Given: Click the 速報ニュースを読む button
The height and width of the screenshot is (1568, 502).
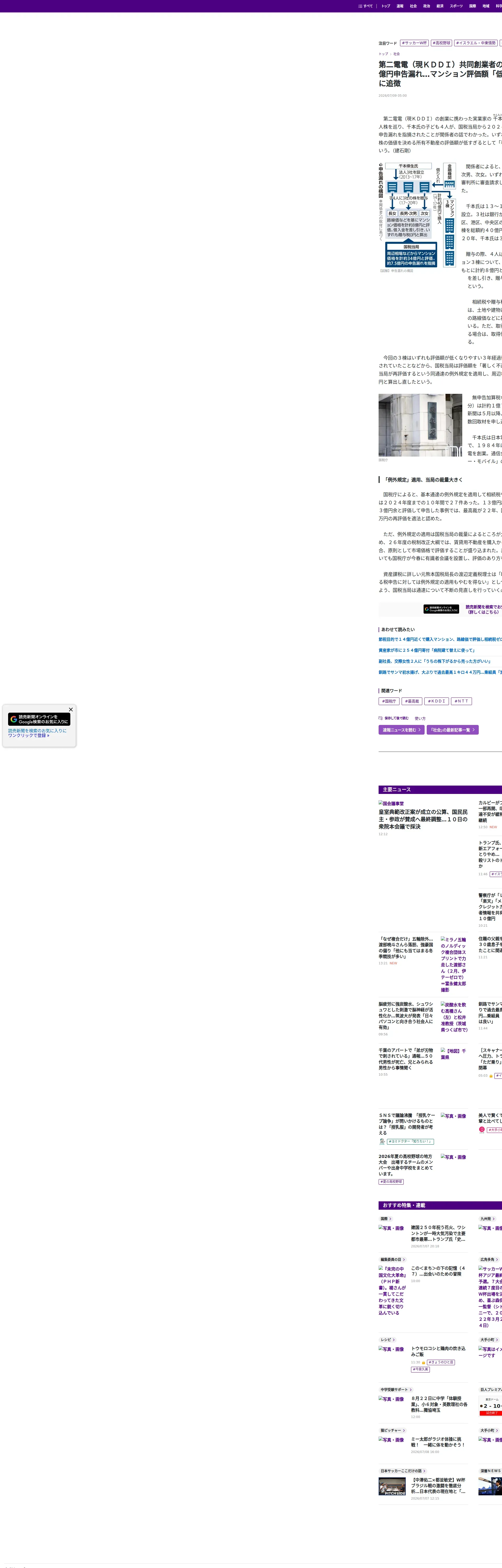Looking at the screenshot, I should point(402,730).
